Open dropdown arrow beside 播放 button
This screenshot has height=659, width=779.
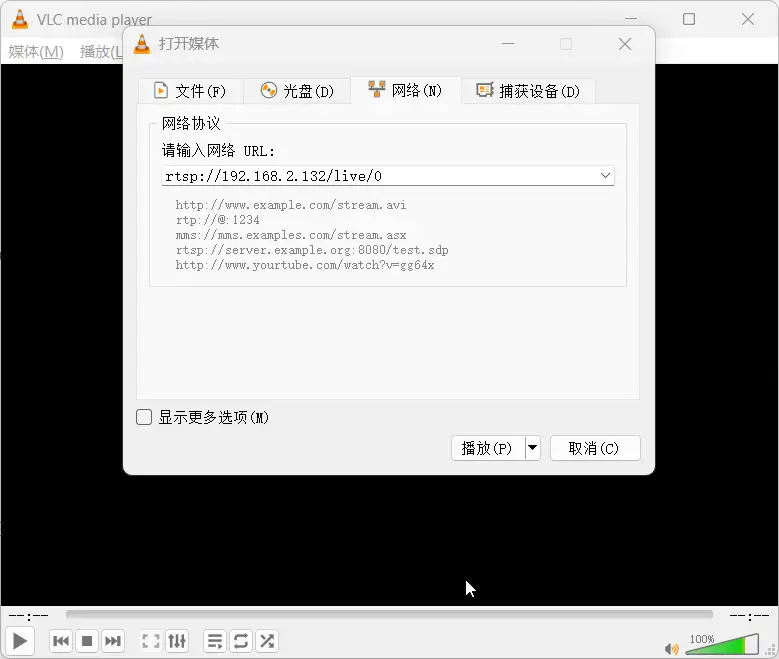coord(532,448)
